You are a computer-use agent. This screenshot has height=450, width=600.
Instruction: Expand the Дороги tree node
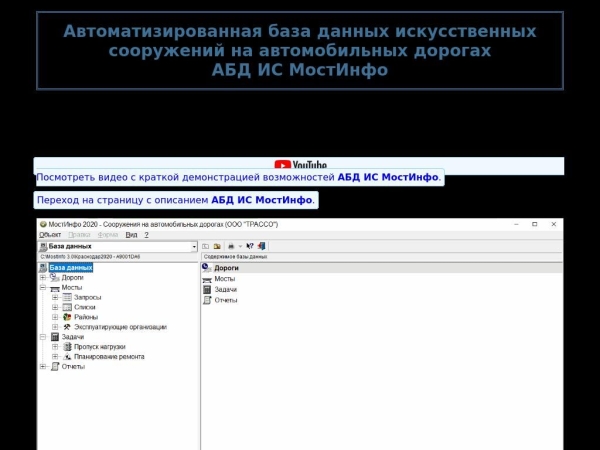pos(43,277)
